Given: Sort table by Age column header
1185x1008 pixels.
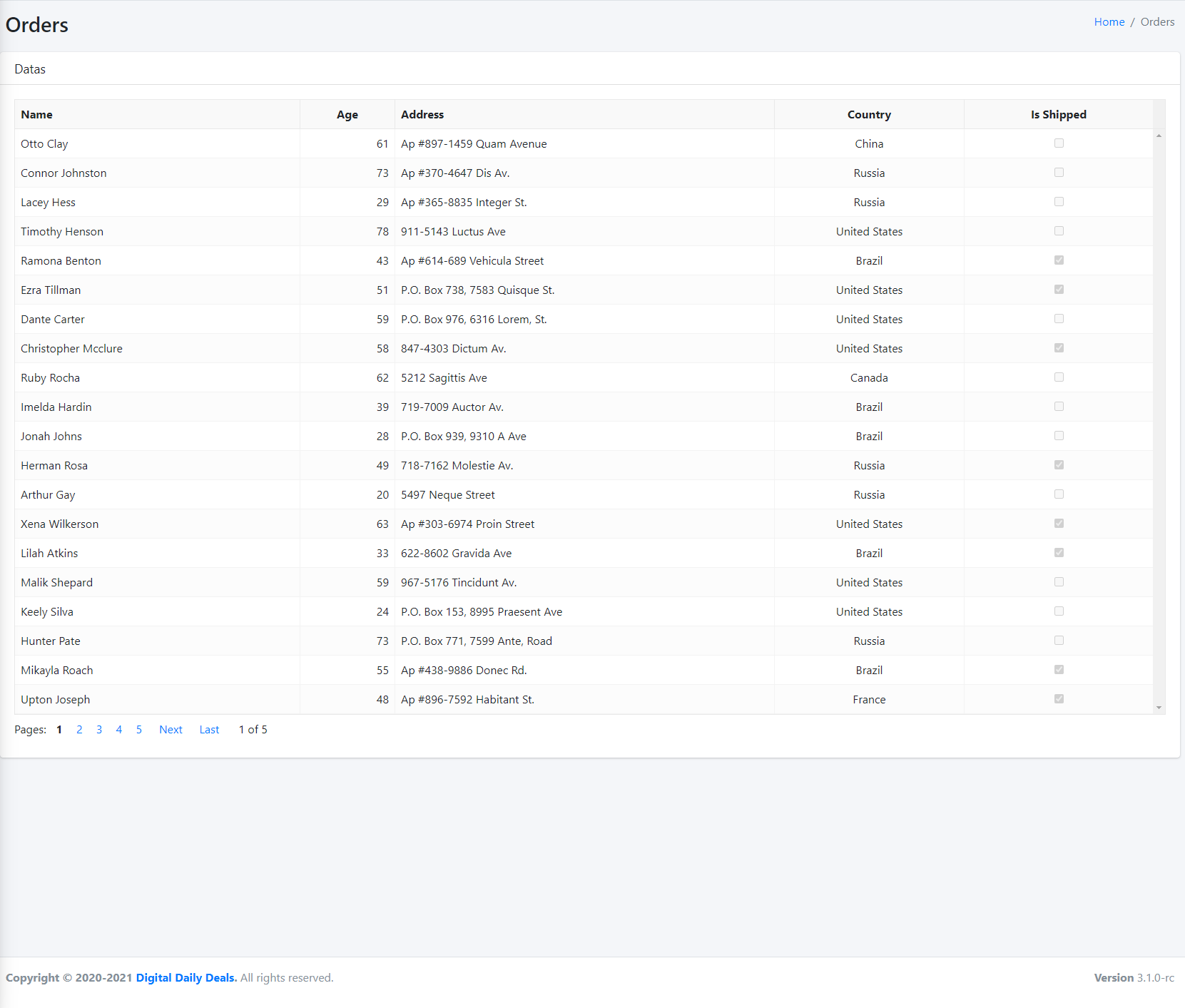Looking at the screenshot, I should click(x=347, y=114).
